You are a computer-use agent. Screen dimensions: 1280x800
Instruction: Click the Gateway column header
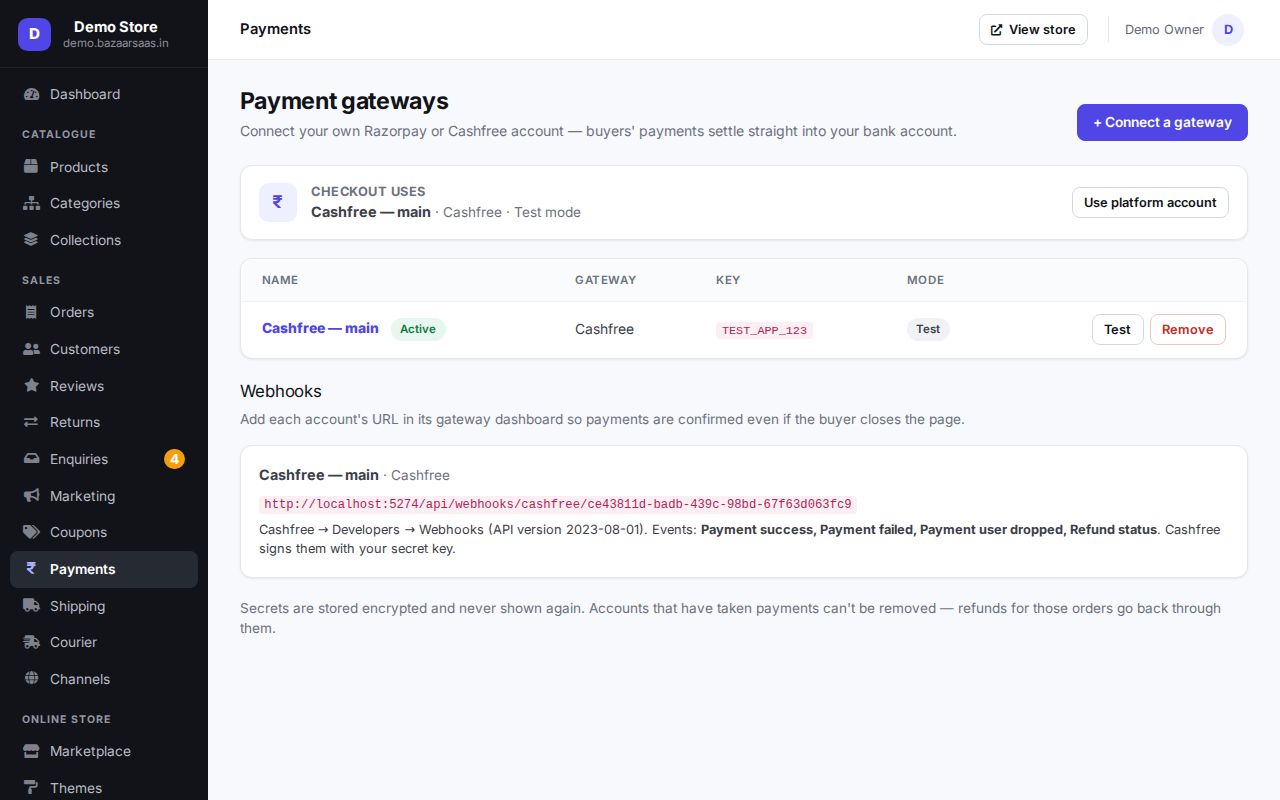coord(605,280)
